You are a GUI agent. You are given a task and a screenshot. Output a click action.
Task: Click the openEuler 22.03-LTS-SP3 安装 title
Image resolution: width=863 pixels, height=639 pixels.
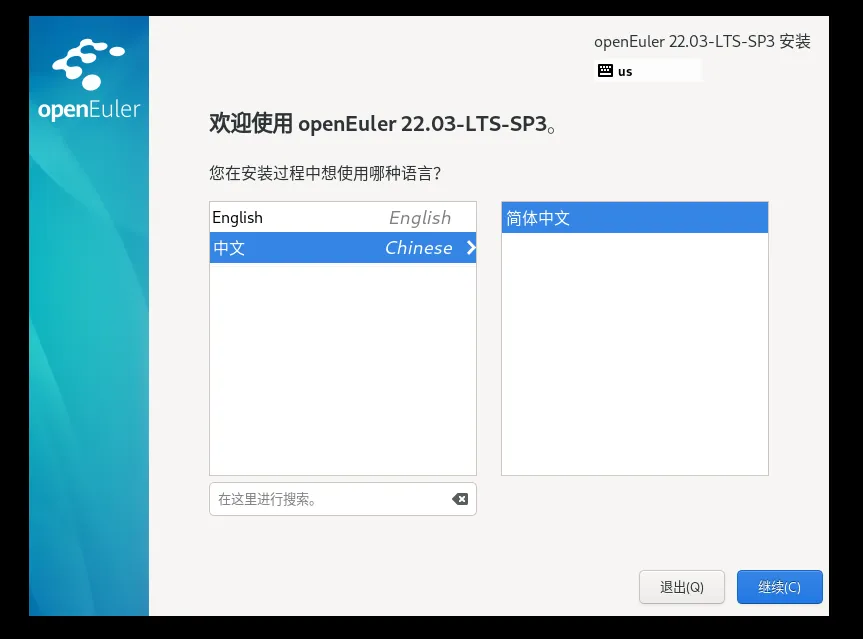[702, 42]
